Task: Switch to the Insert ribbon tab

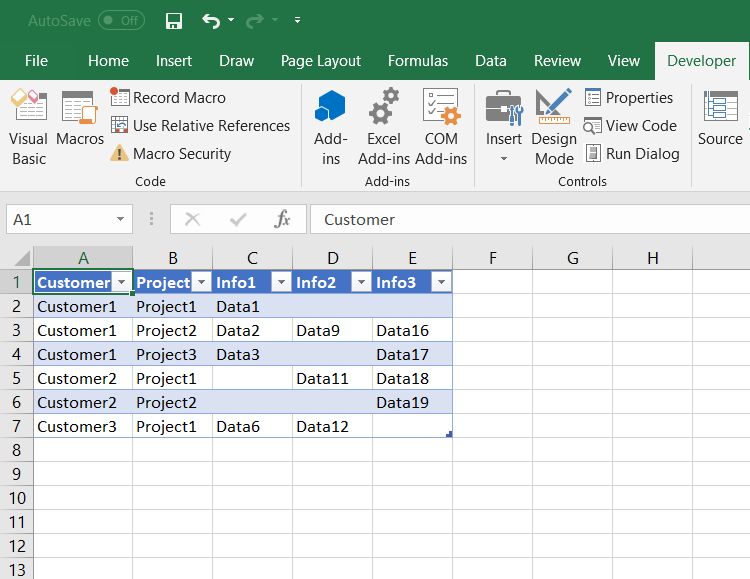Action: coord(174,61)
